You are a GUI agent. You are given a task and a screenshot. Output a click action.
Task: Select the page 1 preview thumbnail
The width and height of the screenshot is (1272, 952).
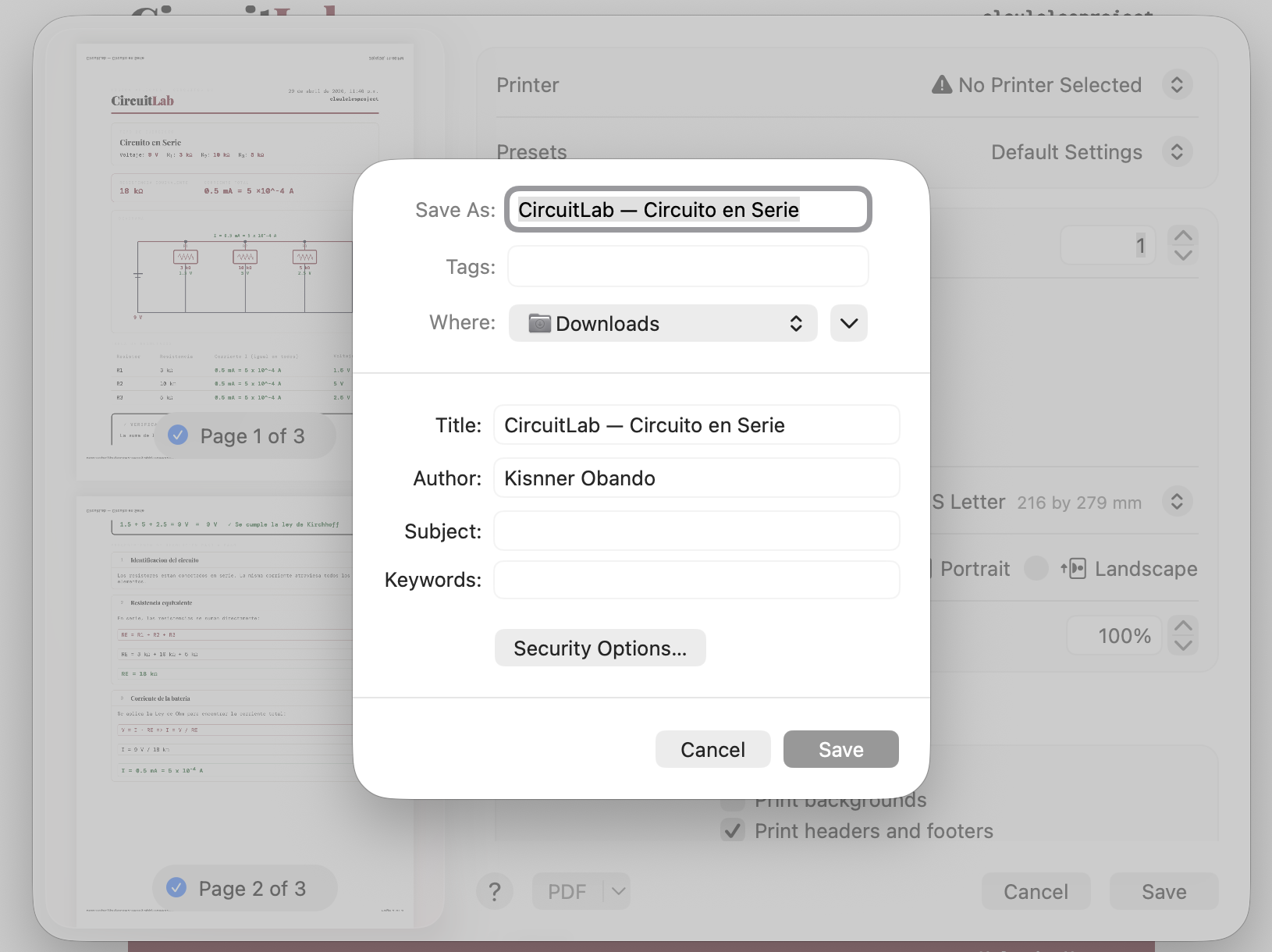coord(245,258)
